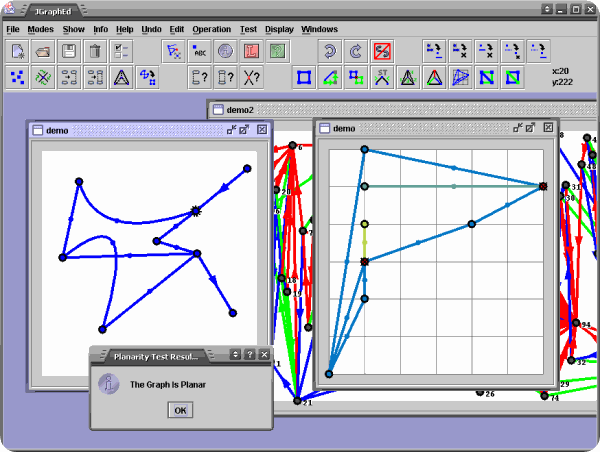
Task: Create a new graph document
Action: tap(17, 51)
